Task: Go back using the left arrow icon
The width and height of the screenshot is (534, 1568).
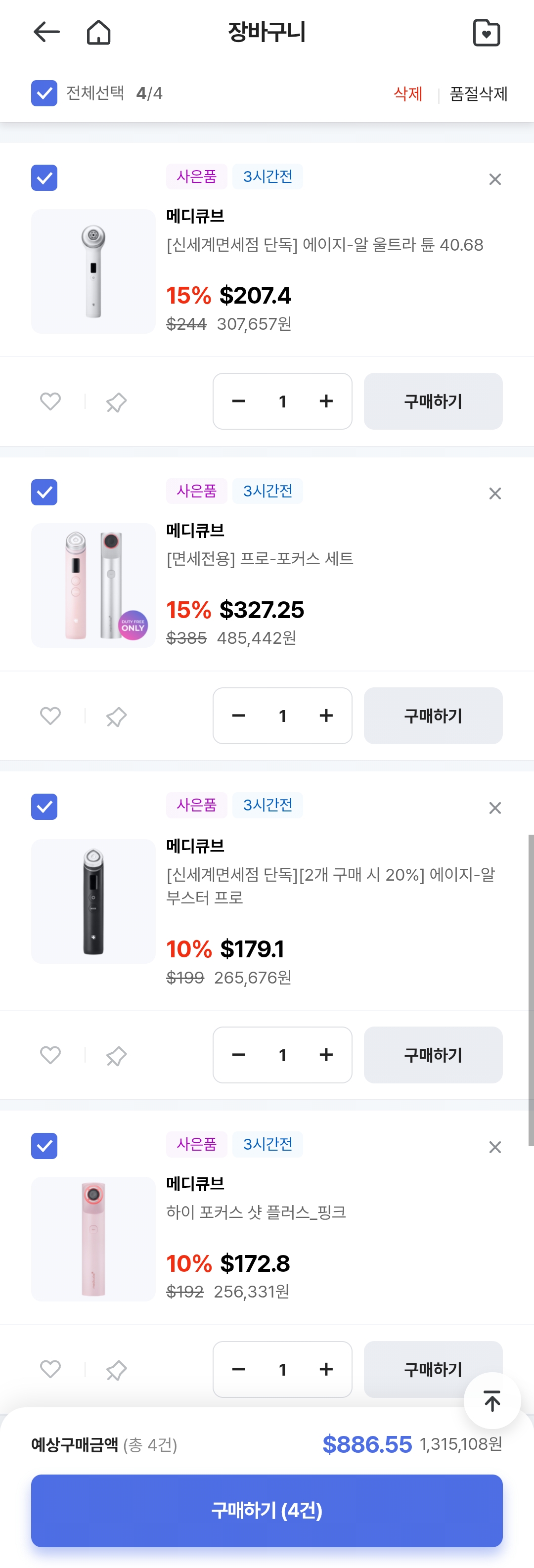Action: pos(46,32)
